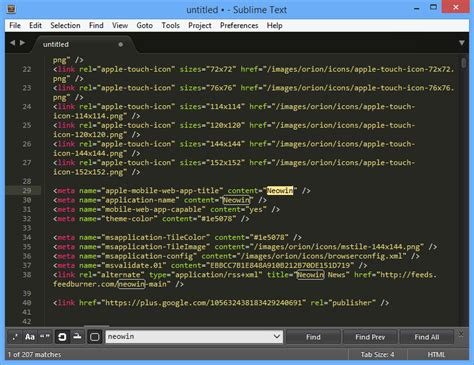Click highlighted Neowin match on line 29
This screenshot has width=474, height=365.
(280, 191)
